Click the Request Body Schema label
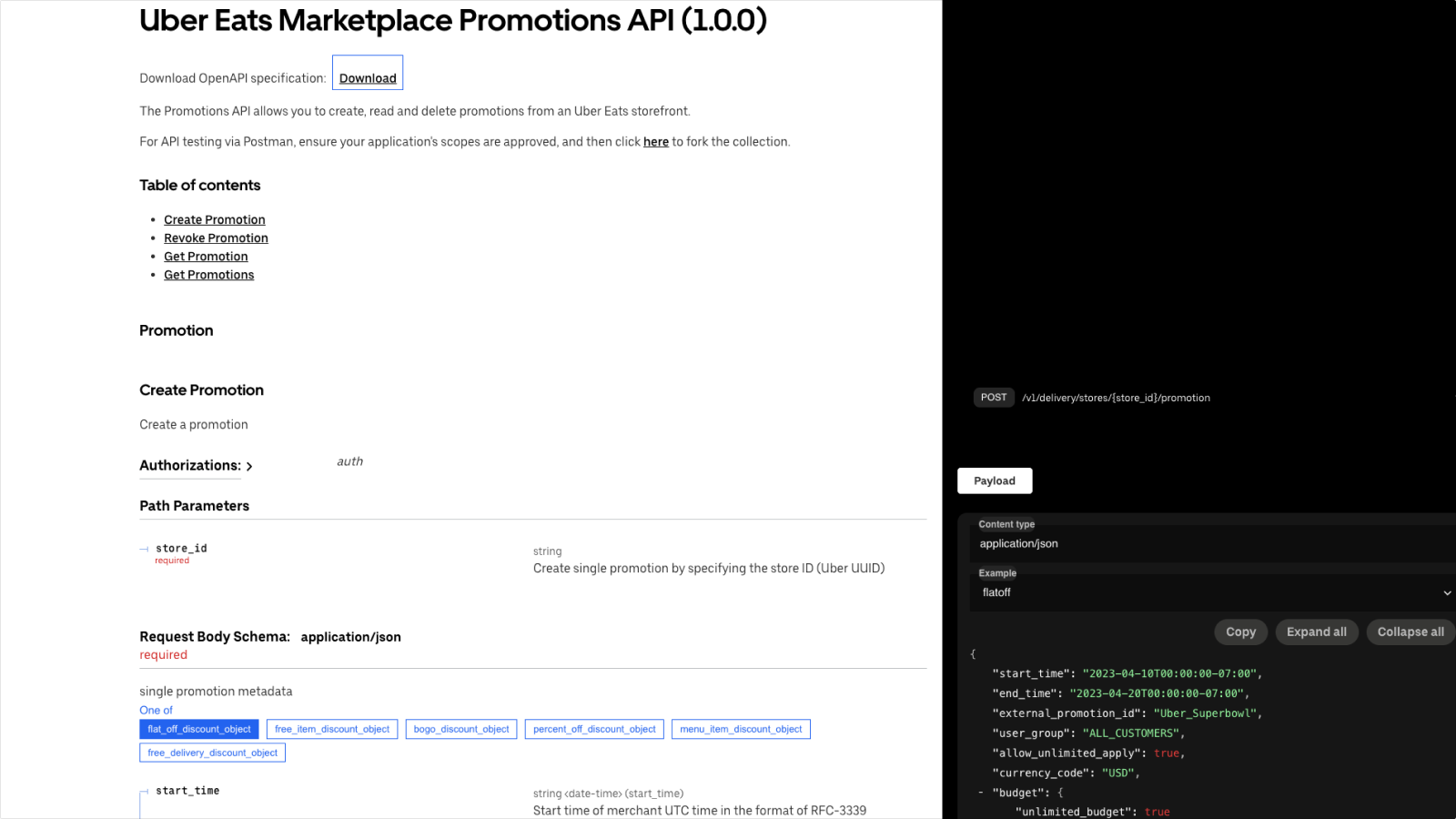Viewport: 1456px width, 819px height. (215, 637)
